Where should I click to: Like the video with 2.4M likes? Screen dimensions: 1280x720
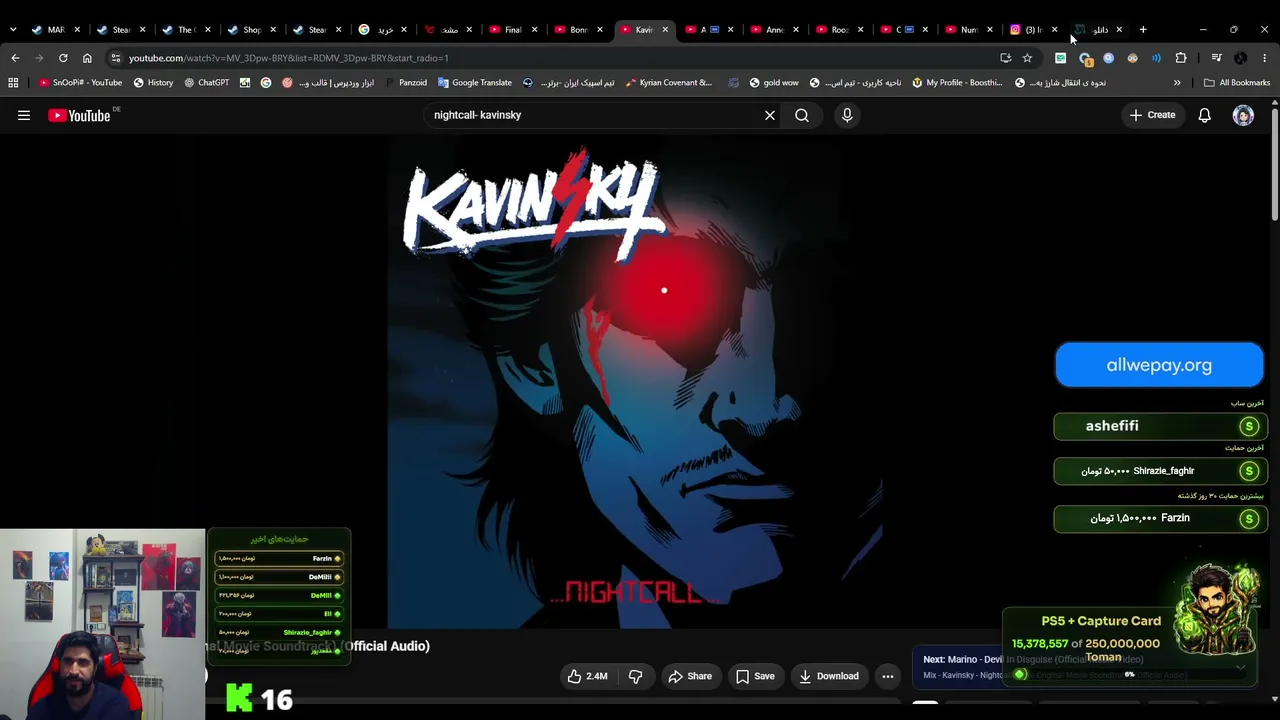point(588,676)
